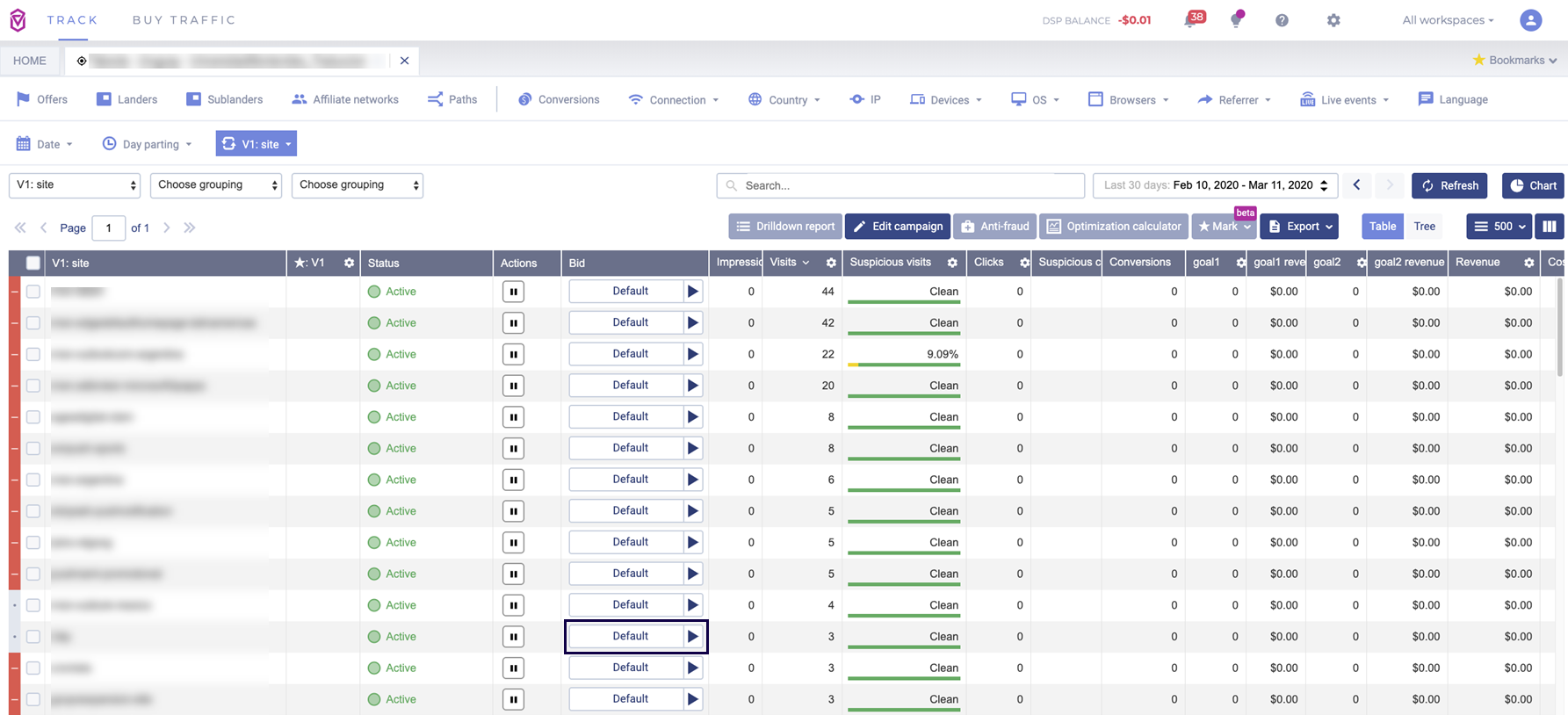Viewport: 1568px width, 715px height.
Task: Go to previous date range arrow
Action: click(1356, 185)
